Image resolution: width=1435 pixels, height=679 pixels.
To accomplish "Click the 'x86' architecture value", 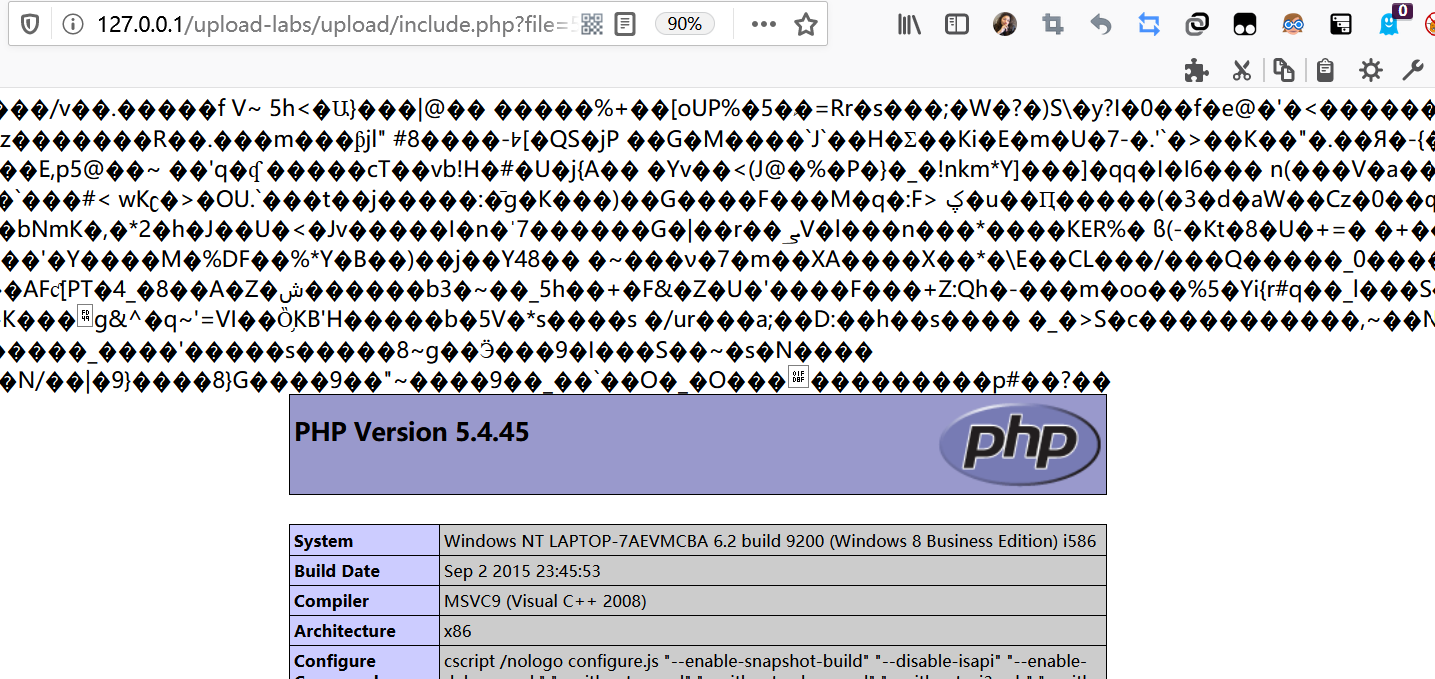I will pyautogui.click(x=458, y=631).
